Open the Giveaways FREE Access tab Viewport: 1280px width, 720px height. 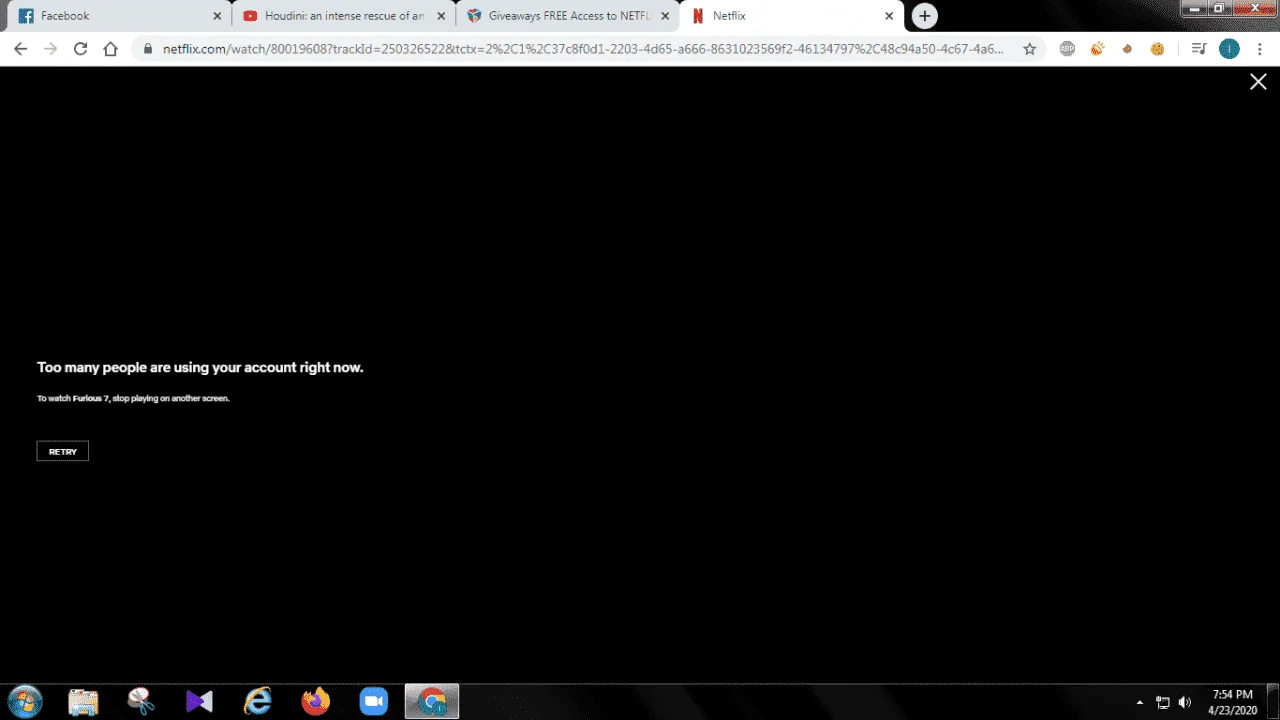click(x=566, y=16)
